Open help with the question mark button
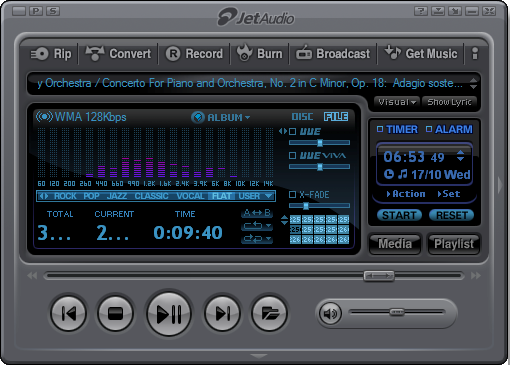Viewport: 510px width, 365px height. pyautogui.click(x=421, y=11)
